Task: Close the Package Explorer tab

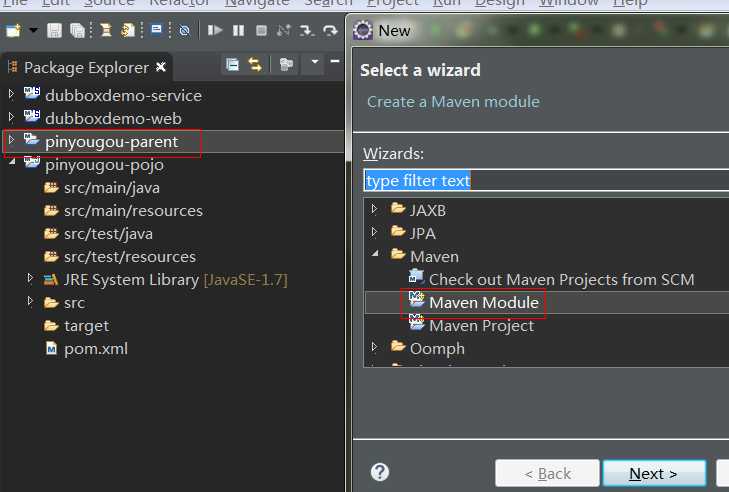Action: click(x=161, y=67)
